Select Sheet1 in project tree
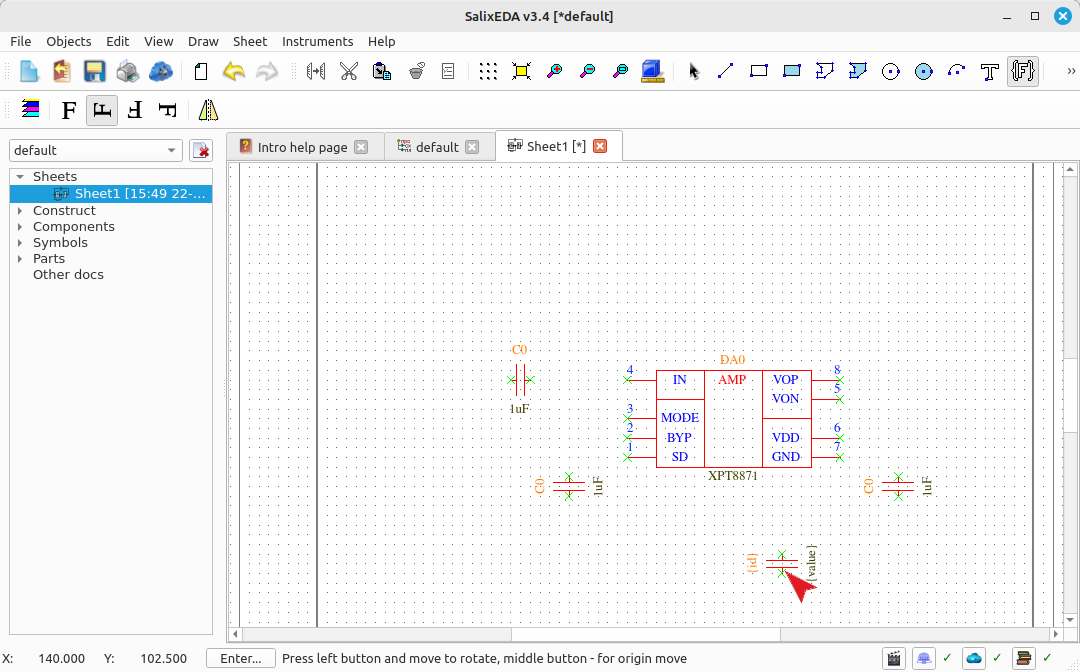The height and width of the screenshot is (672, 1080). pyautogui.click(x=111, y=194)
